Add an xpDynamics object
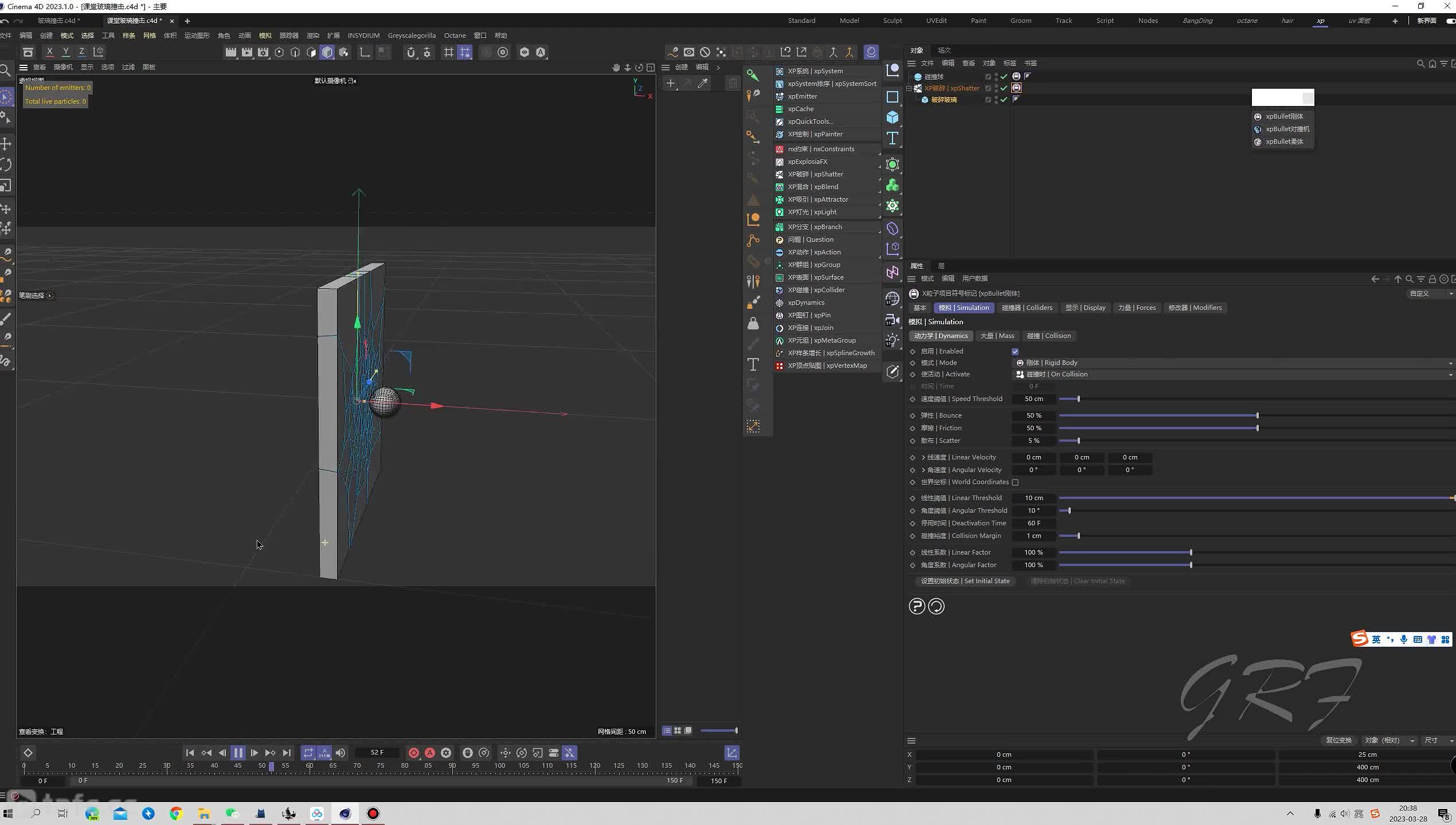The image size is (1456, 825). pyautogui.click(x=827, y=302)
